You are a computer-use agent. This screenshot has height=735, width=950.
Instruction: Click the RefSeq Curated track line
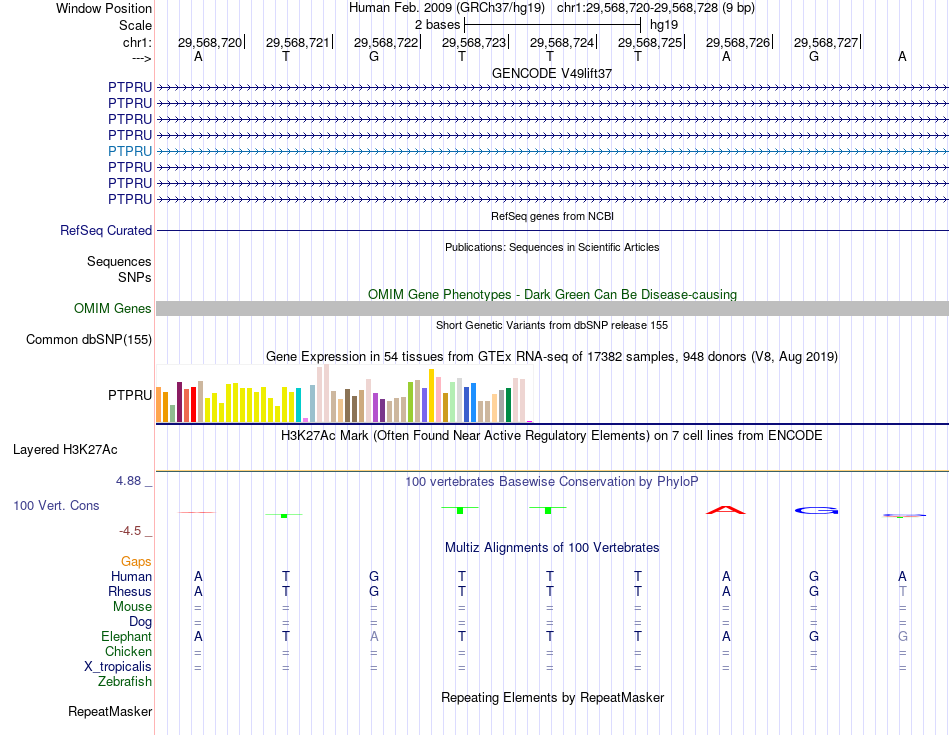tap(553, 231)
